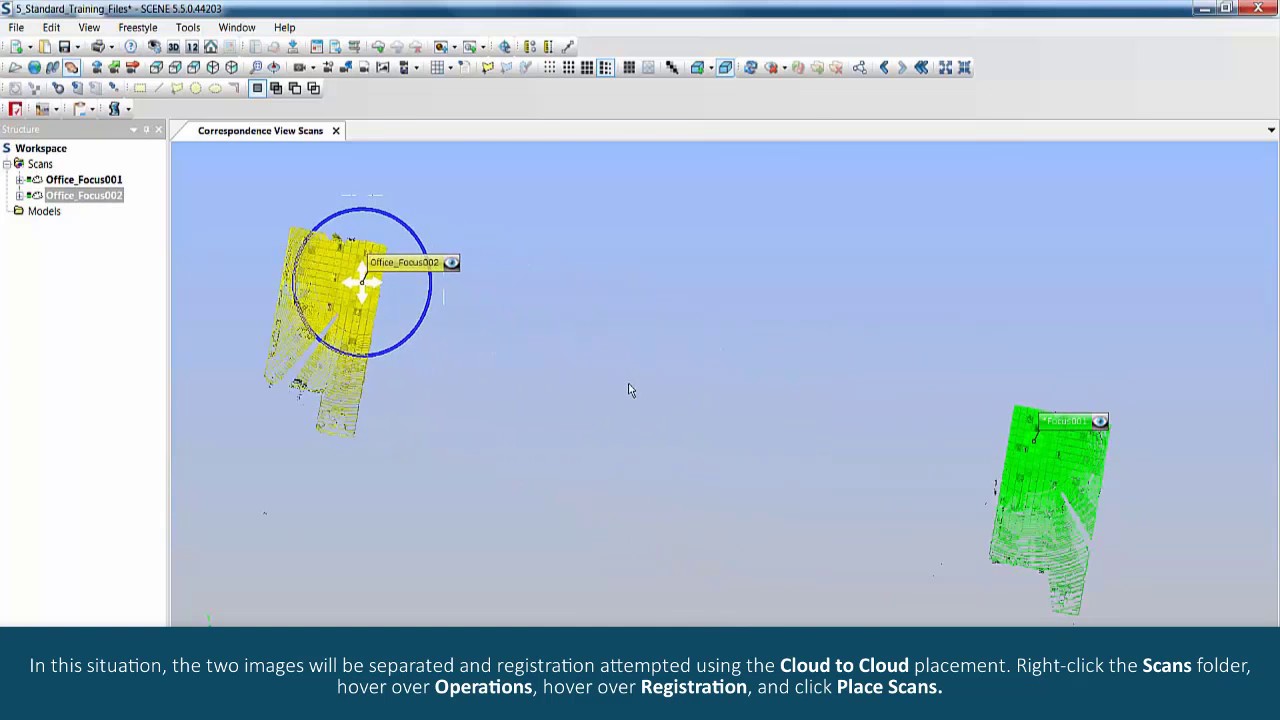This screenshot has height=720, width=1280.
Task: Click the Office_Focus002 scan label in viewport
Action: point(404,263)
